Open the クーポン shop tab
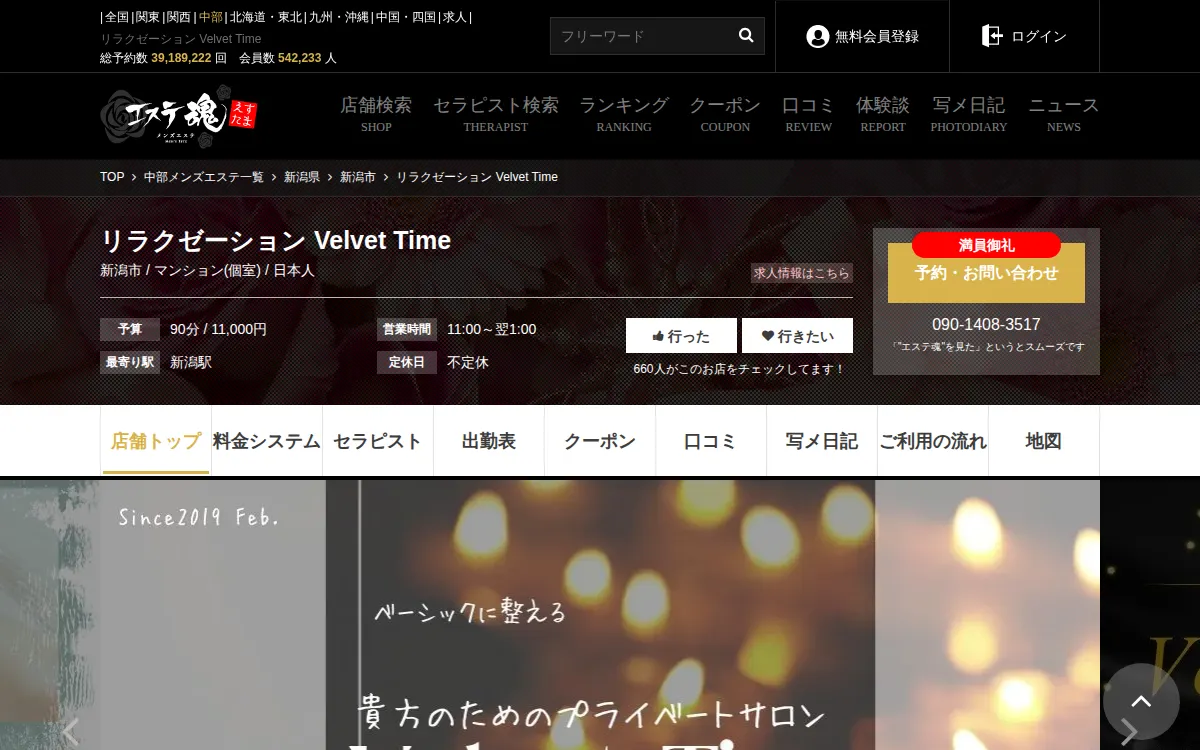1200x750 pixels. click(600, 441)
